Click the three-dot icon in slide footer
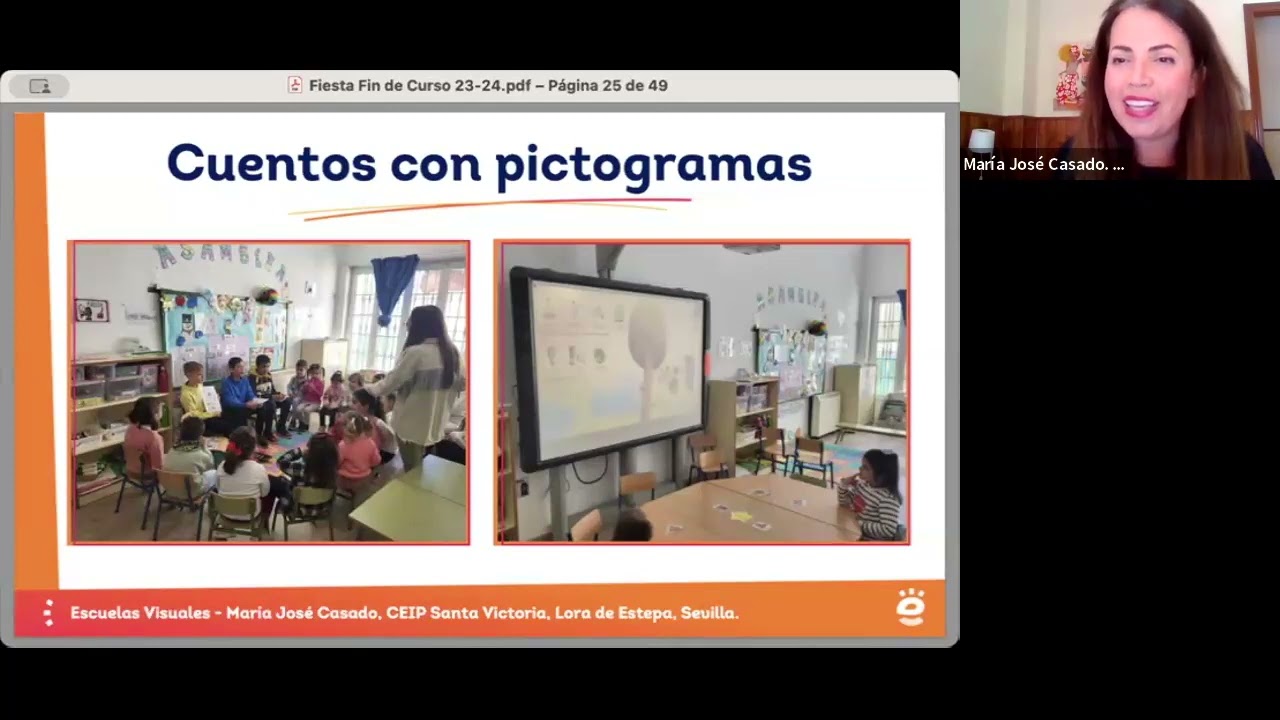1280x720 pixels. pos(48,613)
